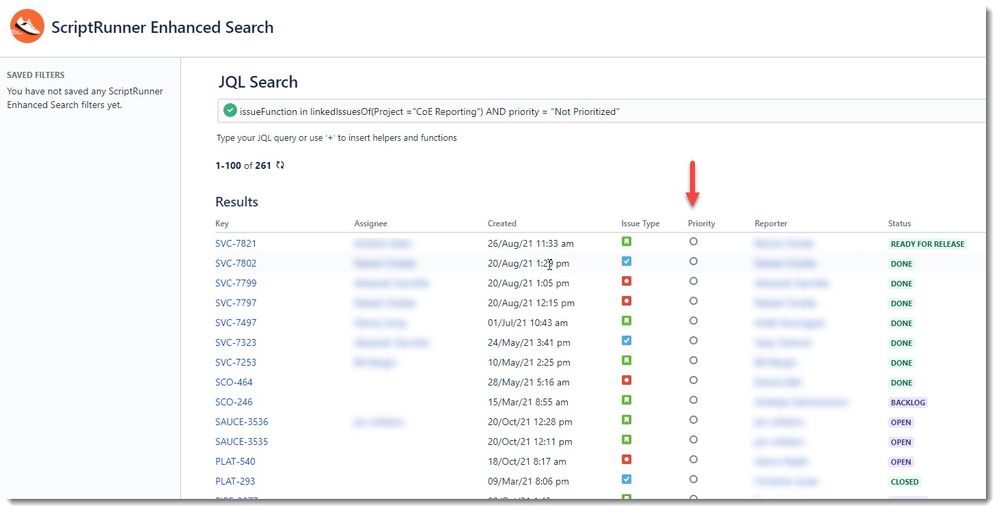This screenshot has height=512, width=999.
Task: Open issue SAUCE-3536
Action: pos(241,422)
